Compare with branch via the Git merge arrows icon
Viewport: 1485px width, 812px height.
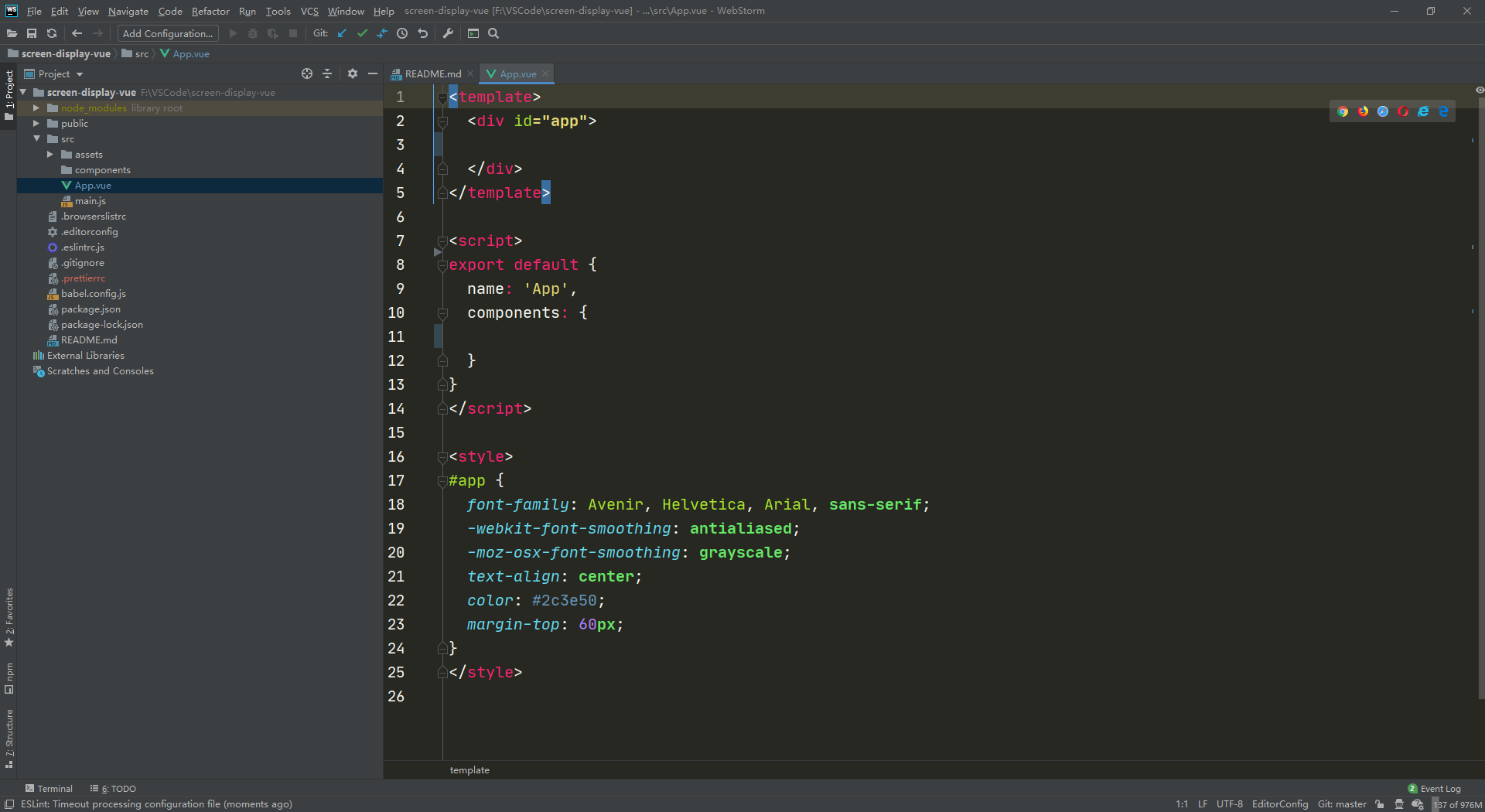382,33
